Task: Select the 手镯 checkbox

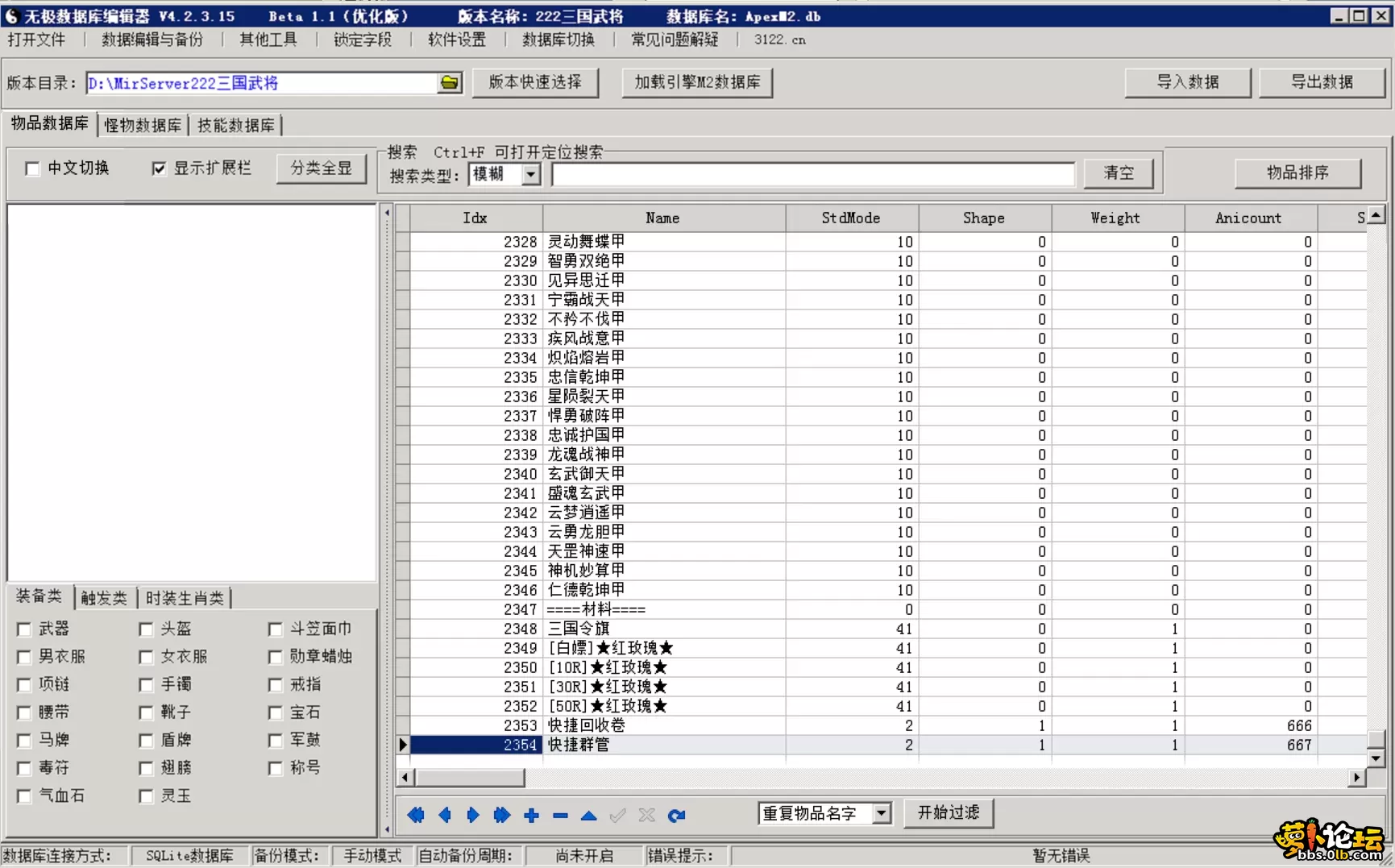Action: pyautogui.click(x=146, y=685)
